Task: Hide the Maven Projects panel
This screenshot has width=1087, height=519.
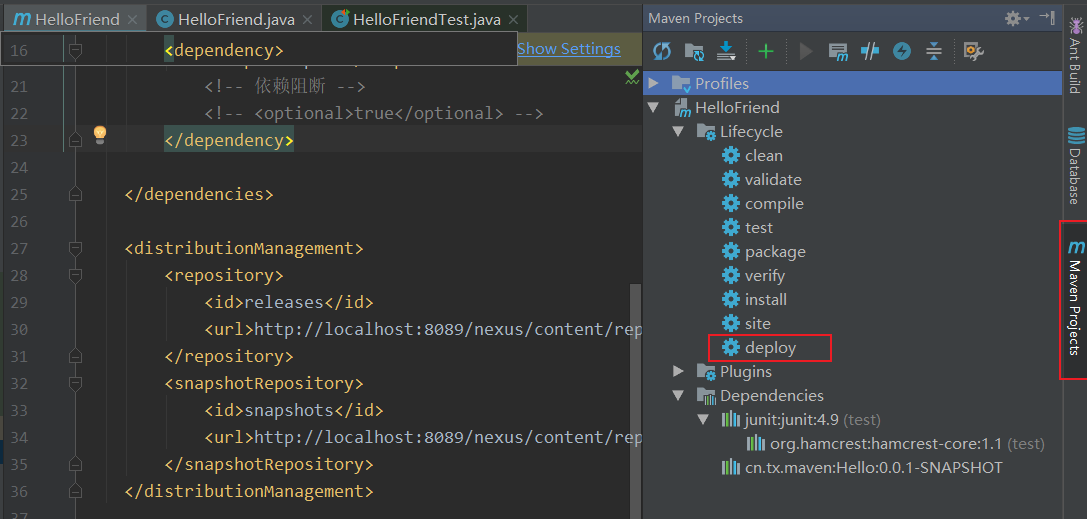Action: point(1047,18)
